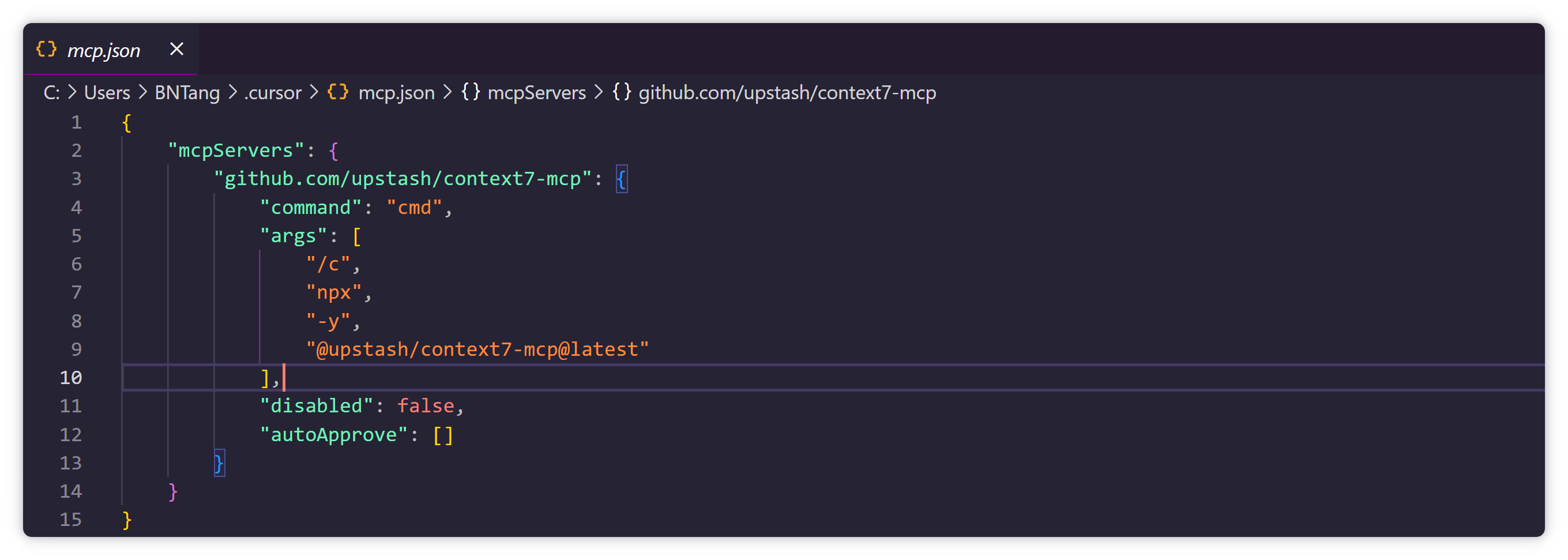The width and height of the screenshot is (1568, 560).
Task: Place cursor on the "false" value
Action: click(x=426, y=405)
